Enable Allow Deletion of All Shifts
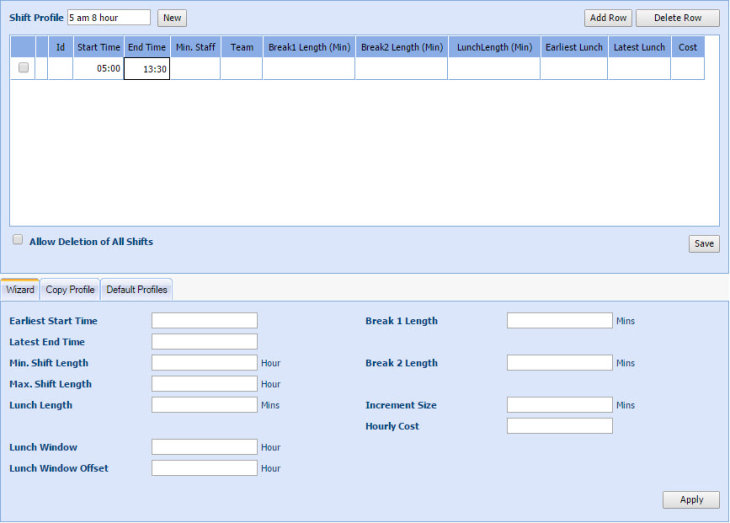This screenshot has width=730, height=523. 18,240
